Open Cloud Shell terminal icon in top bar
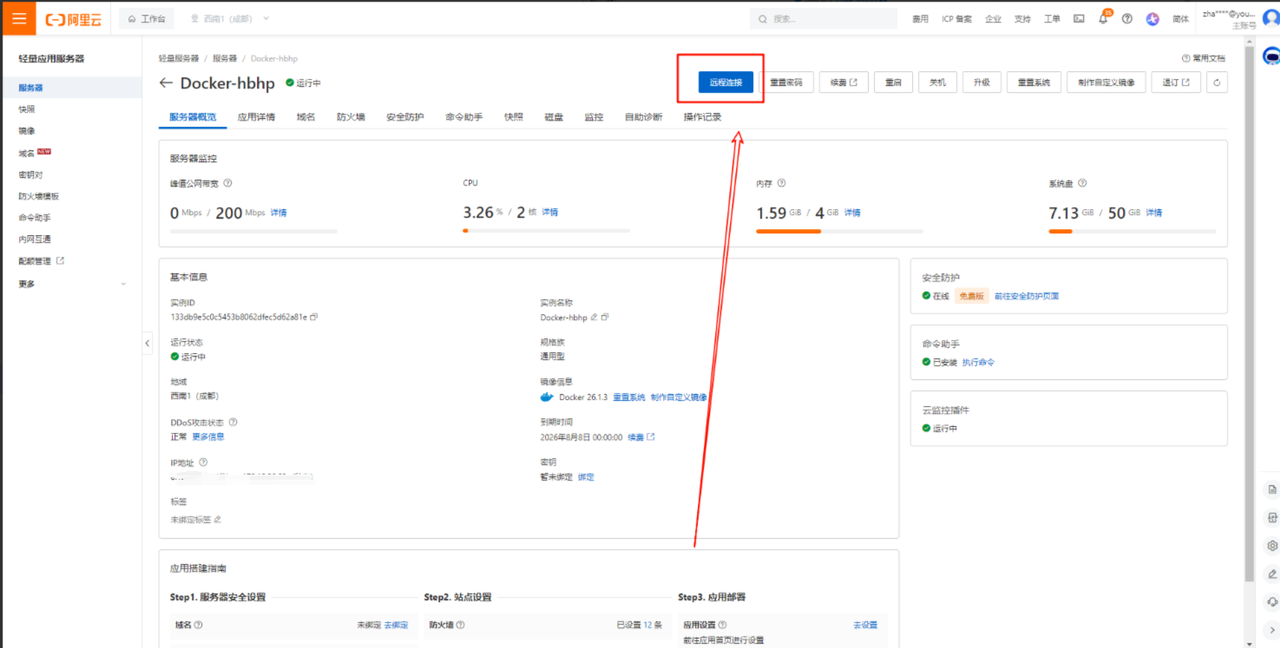This screenshot has width=1280, height=648. tap(1079, 19)
